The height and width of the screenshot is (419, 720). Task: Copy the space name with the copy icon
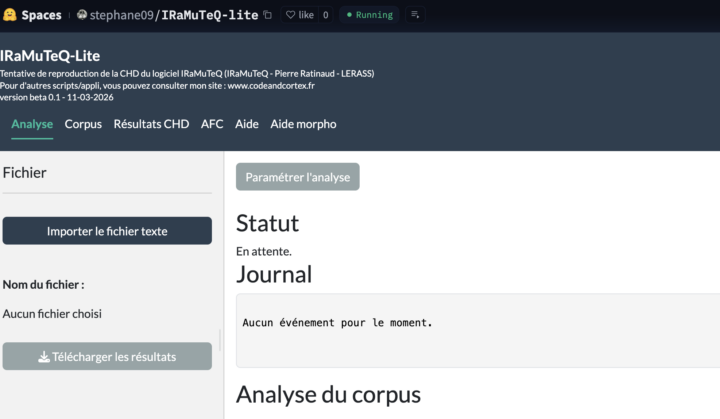267,15
